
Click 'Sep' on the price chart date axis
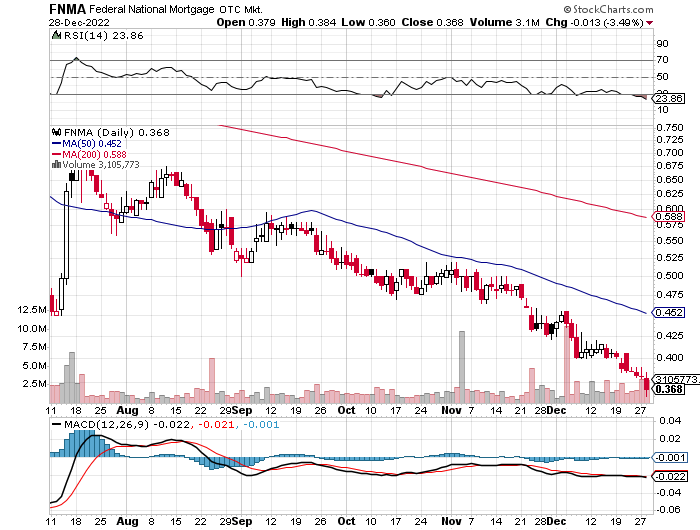click(242, 410)
